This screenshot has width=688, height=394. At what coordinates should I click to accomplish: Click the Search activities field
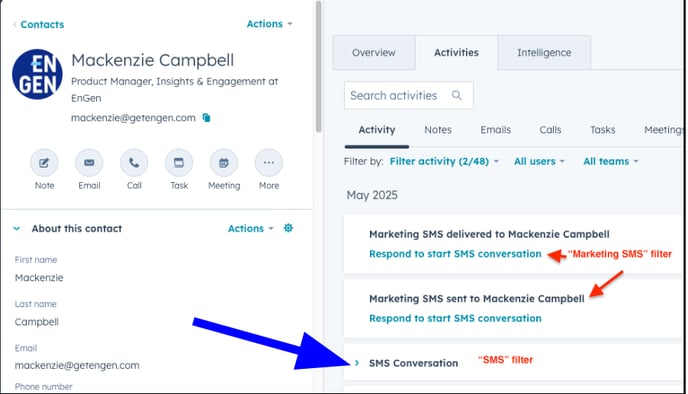tap(408, 95)
